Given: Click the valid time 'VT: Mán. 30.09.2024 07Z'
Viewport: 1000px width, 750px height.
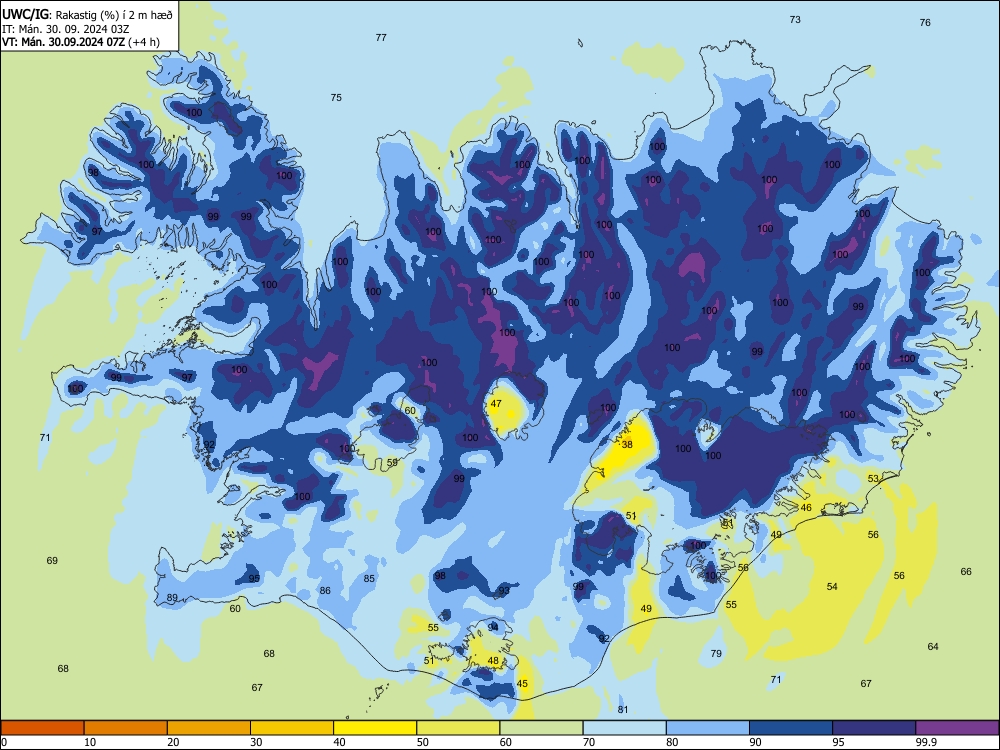Looking at the screenshot, I should (x=64, y=42).
